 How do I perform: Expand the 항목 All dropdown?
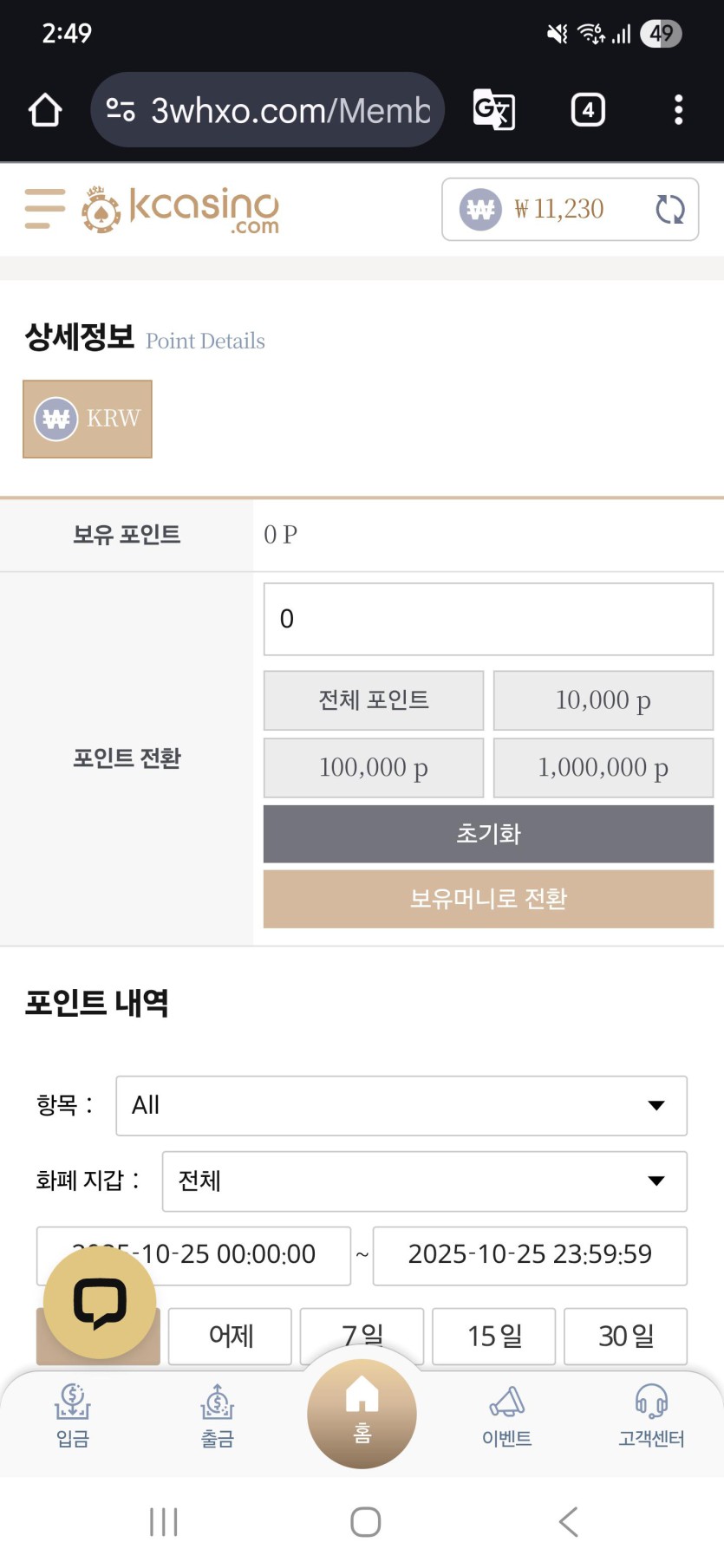(401, 1105)
